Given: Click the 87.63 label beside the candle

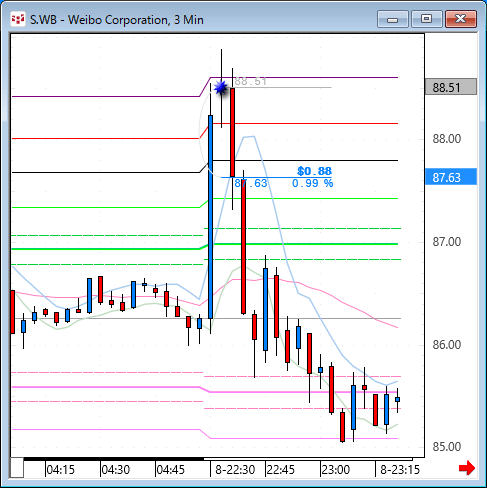Looking at the screenshot, I should click(251, 183).
